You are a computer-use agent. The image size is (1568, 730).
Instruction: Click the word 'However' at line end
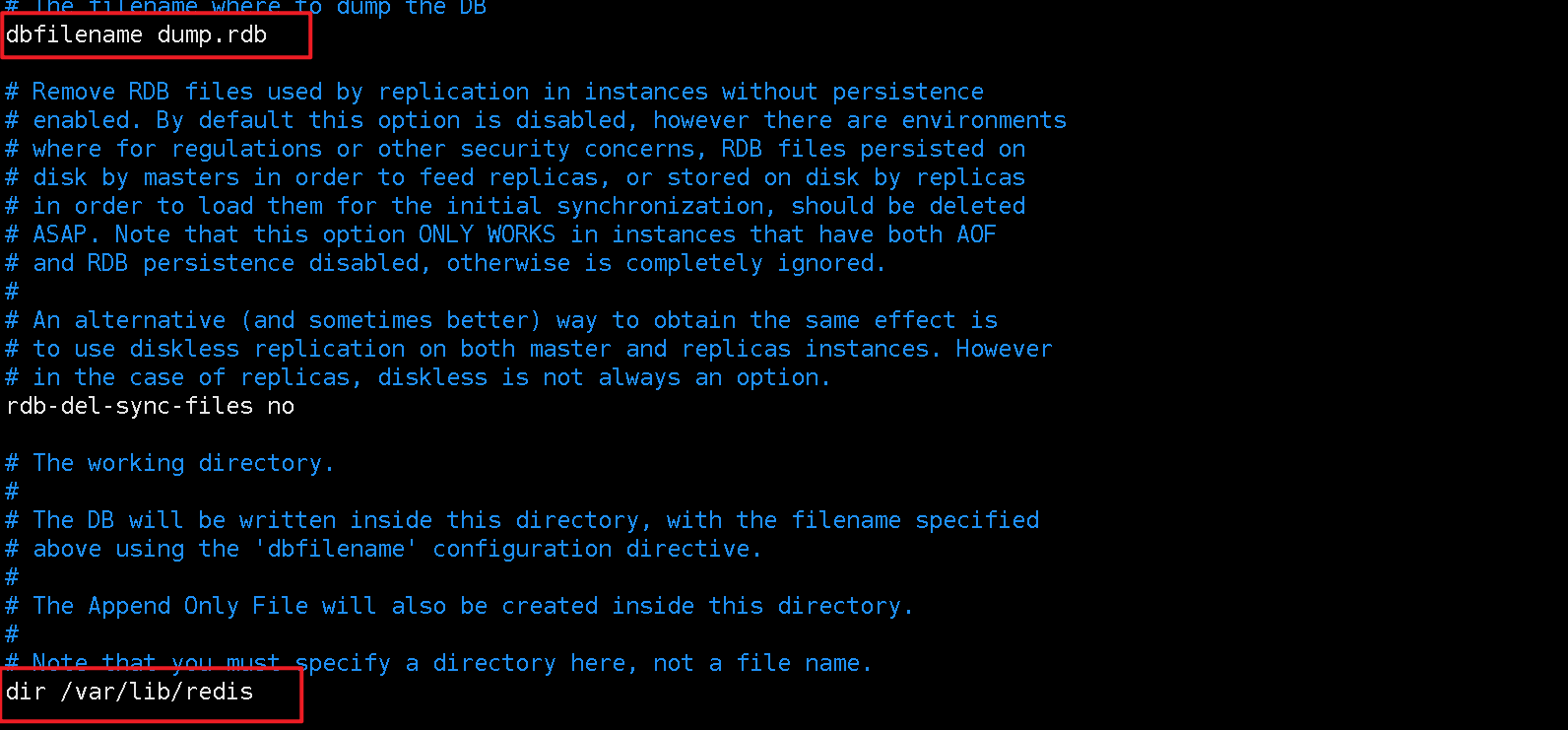tap(1004, 350)
